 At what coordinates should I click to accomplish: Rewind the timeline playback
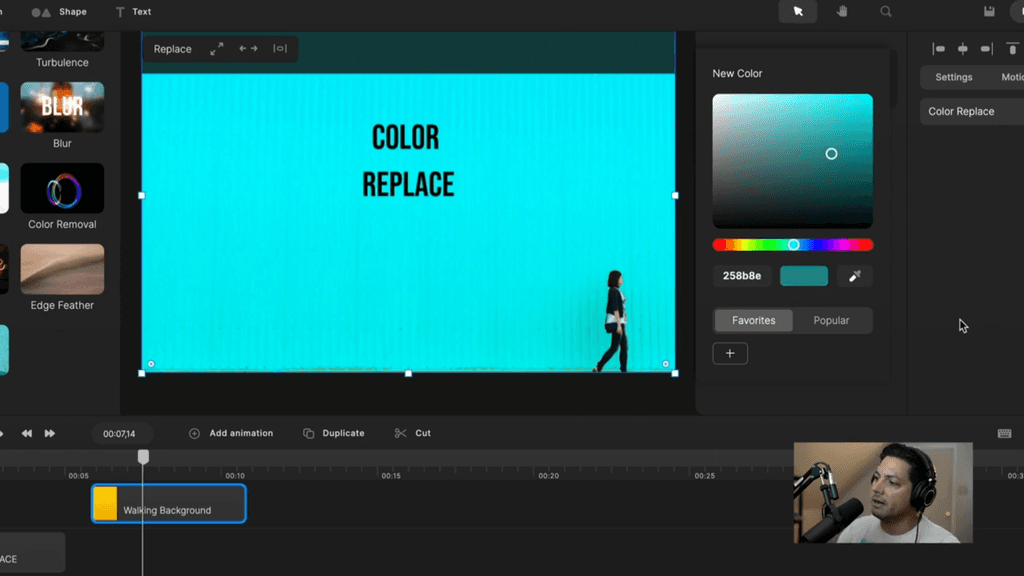pyautogui.click(x=27, y=433)
